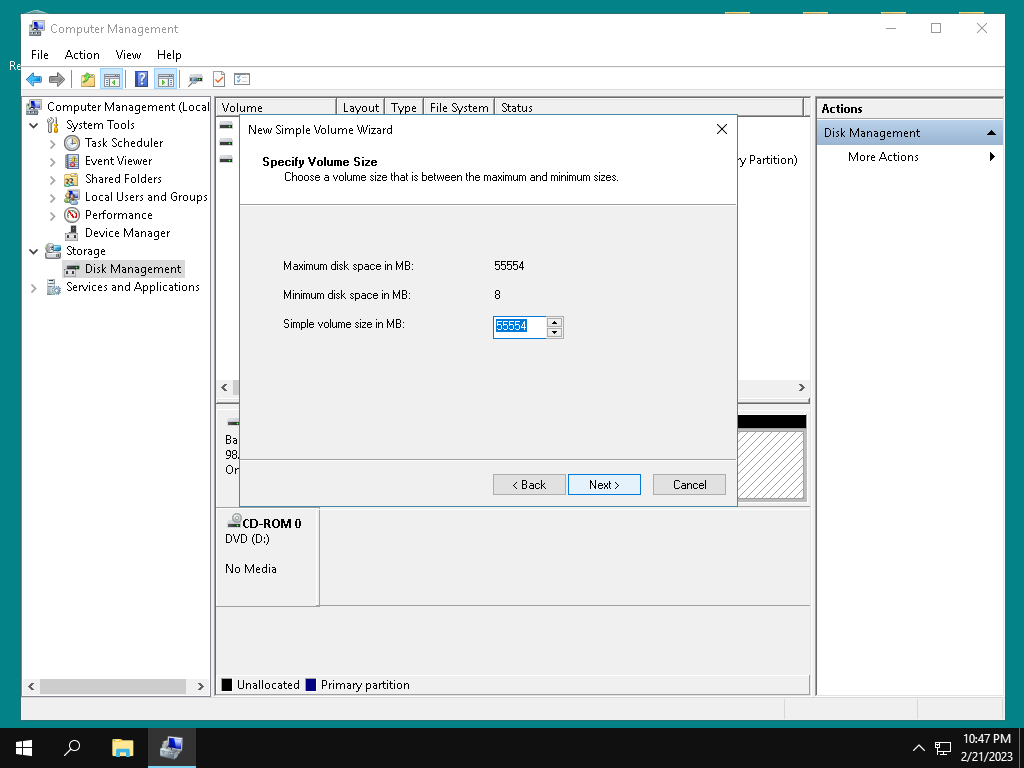
Task: Increase volume size with the up spinner
Action: (x=555, y=322)
